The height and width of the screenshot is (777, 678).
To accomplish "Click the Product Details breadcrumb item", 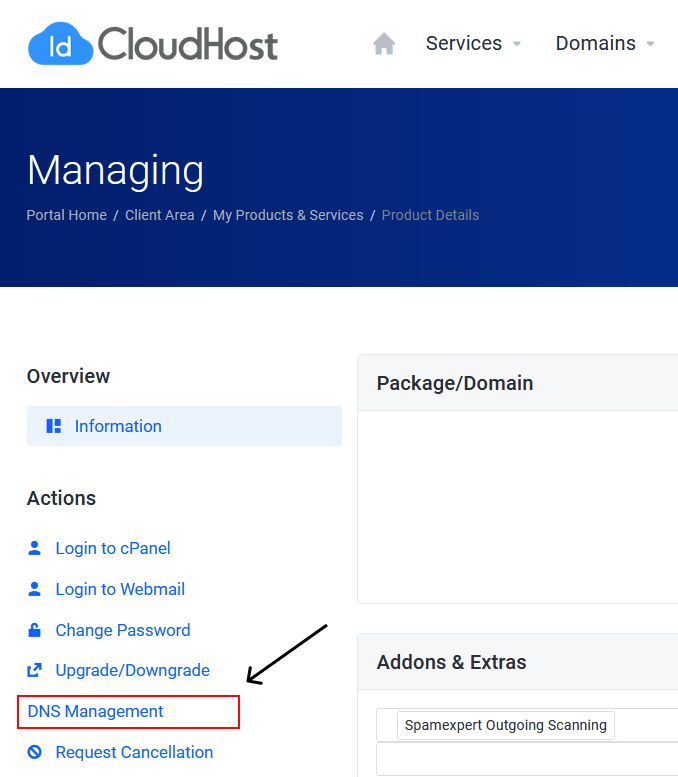I will (x=430, y=215).
